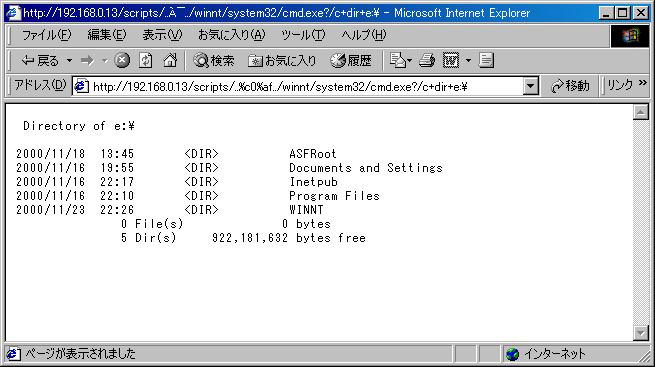The image size is (655, 367).
Task: Open the Favorites (お気に入り) toolbar button
Action: pyautogui.click(x=282, y=61)
